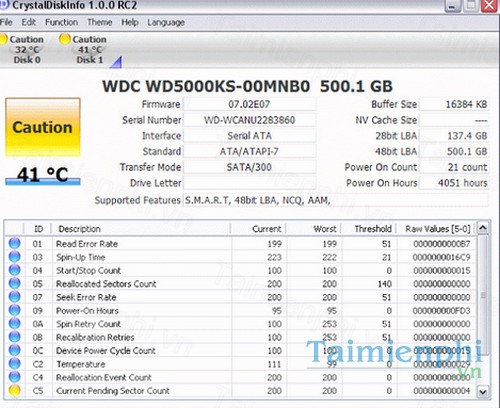The width and height of the screenshot is (500, 408).
Task: Click Supported Features field
Action: tap(336, 200)
